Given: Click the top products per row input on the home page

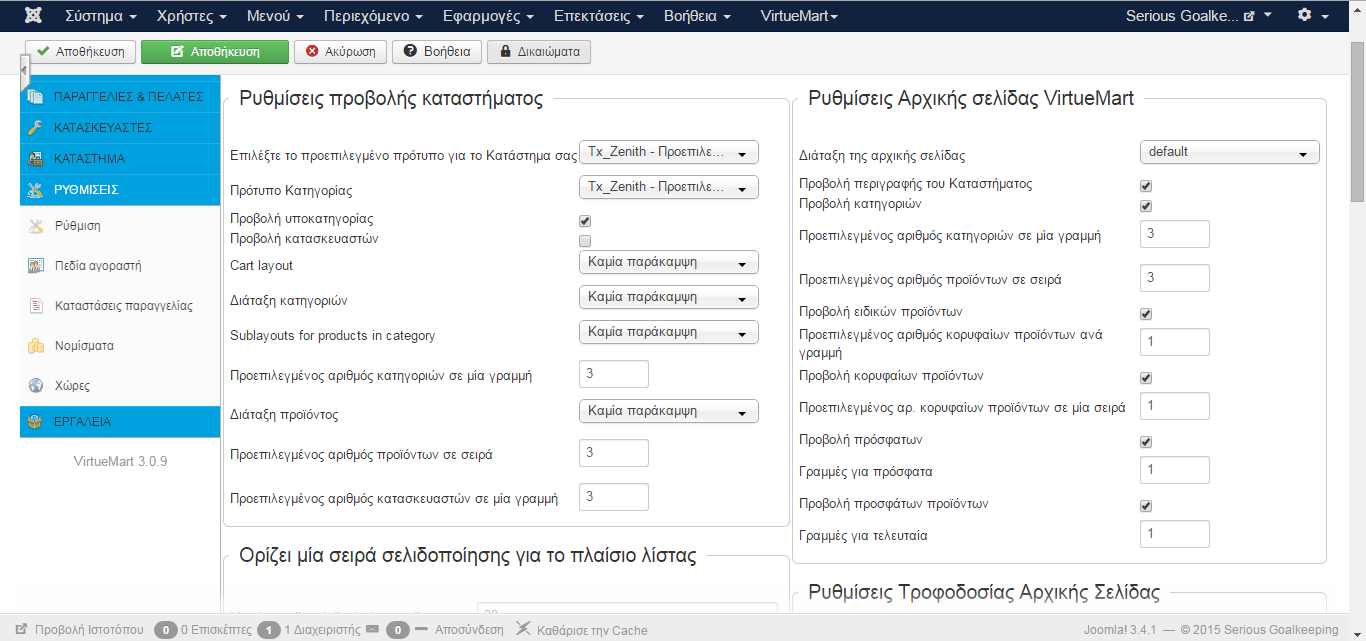Looking at the screenshot, I should [x=1175, y=406].
